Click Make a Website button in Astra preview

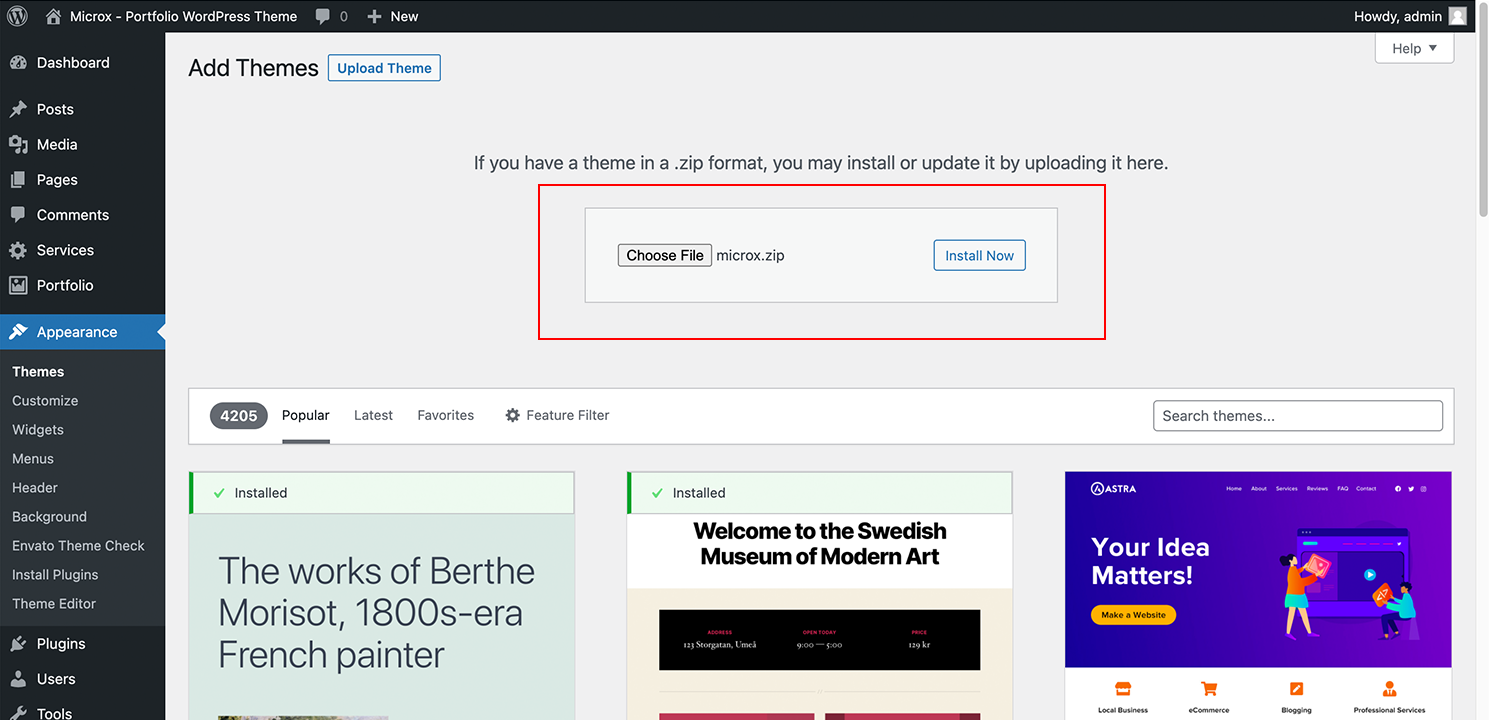[x=1133, y=615]
